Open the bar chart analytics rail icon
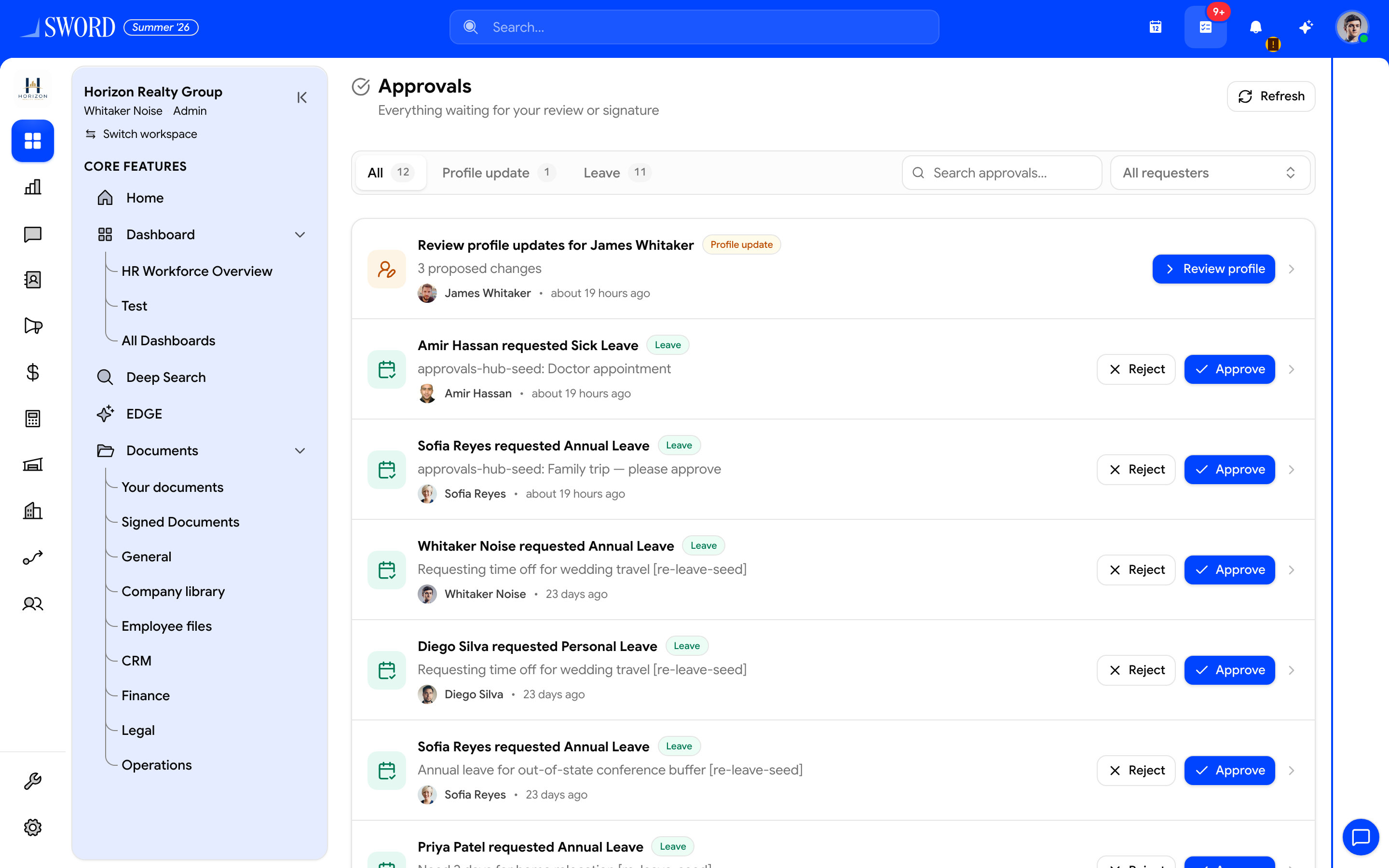 pos(33,187)
